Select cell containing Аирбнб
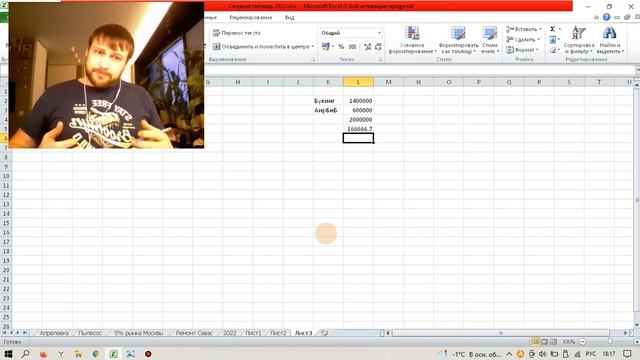The image size is (640, 360). (328, 110)
